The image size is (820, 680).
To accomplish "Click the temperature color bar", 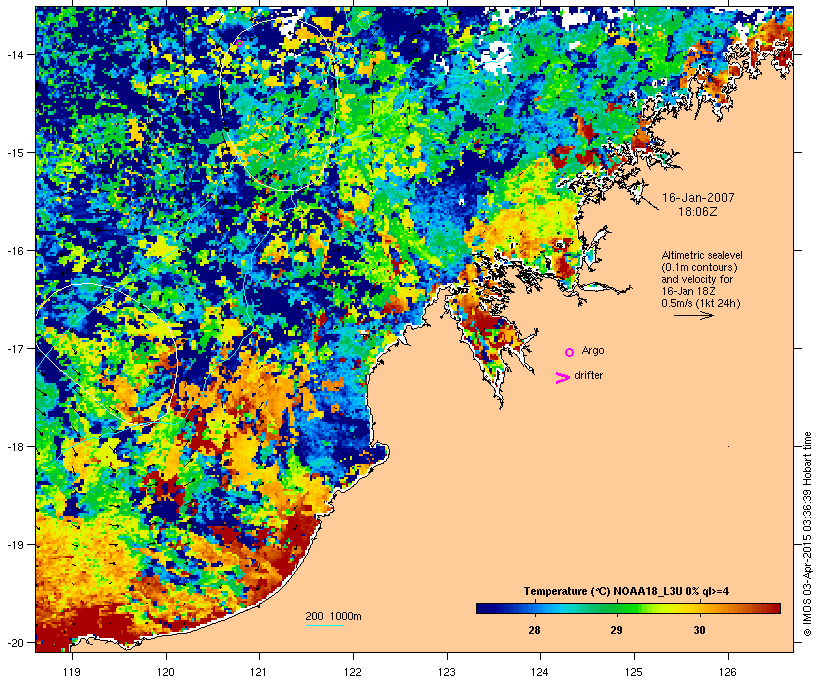I will [628, 608].
